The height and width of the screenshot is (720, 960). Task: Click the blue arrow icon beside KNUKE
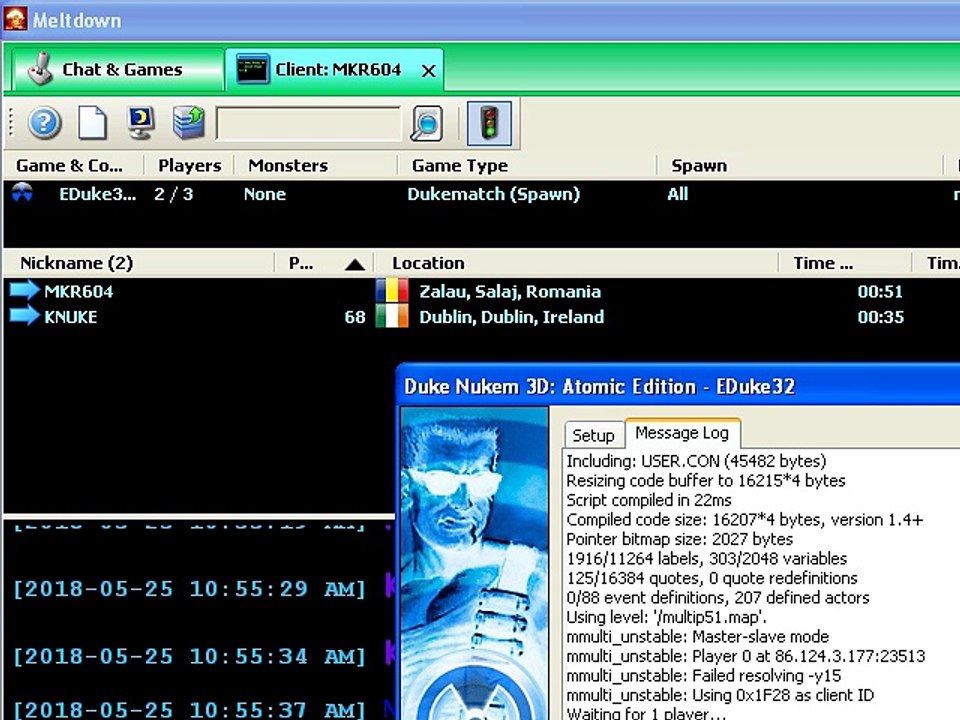click(x=24, y=315)
